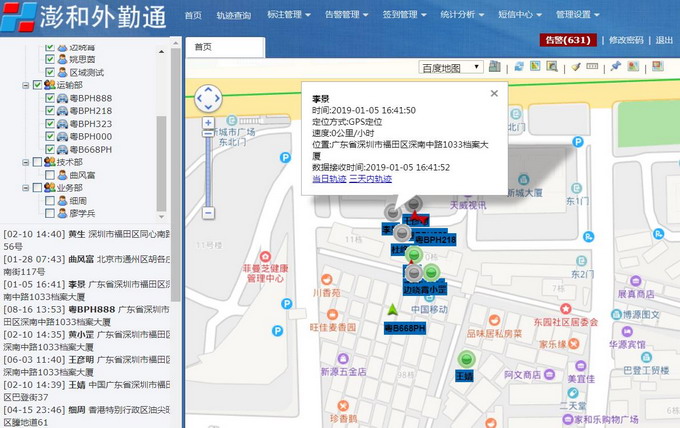Open the 管理设置 dropdown menu
The image size is (680, 428).
coord(577,15)
